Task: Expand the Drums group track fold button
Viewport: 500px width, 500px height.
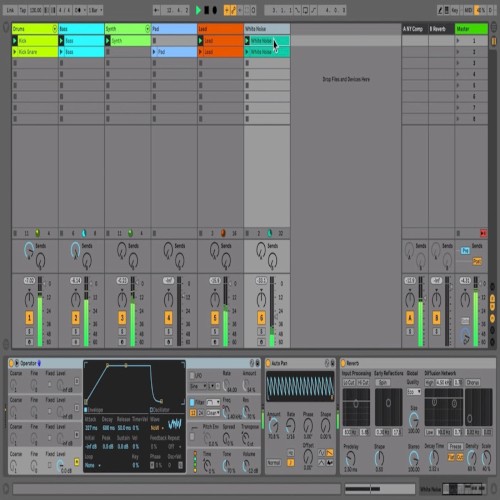Action: click(54, 29)
